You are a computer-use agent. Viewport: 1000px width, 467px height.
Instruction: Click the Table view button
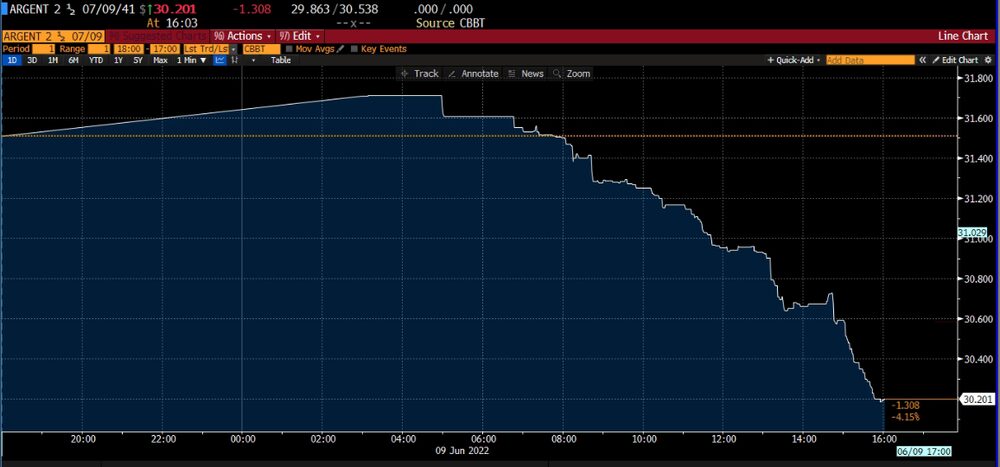(281, 60)
